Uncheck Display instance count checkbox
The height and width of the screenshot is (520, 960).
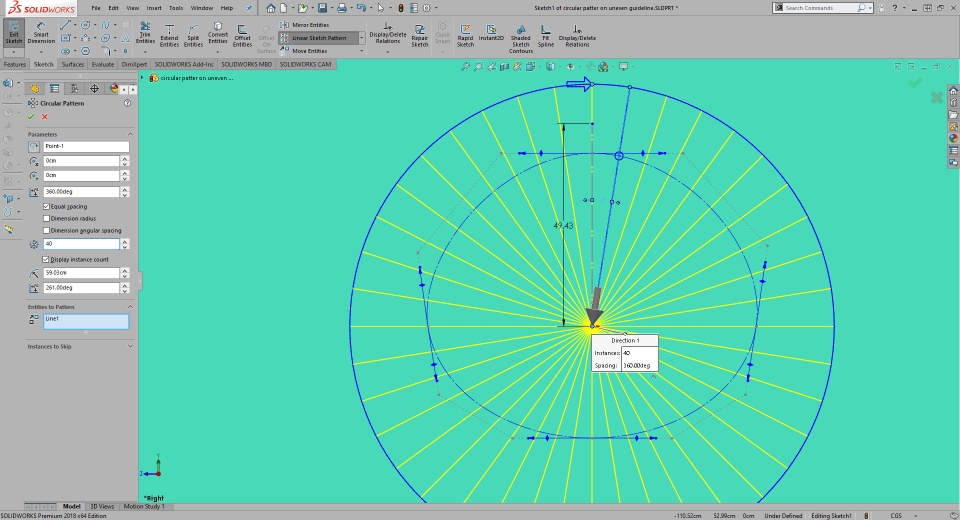47,259
